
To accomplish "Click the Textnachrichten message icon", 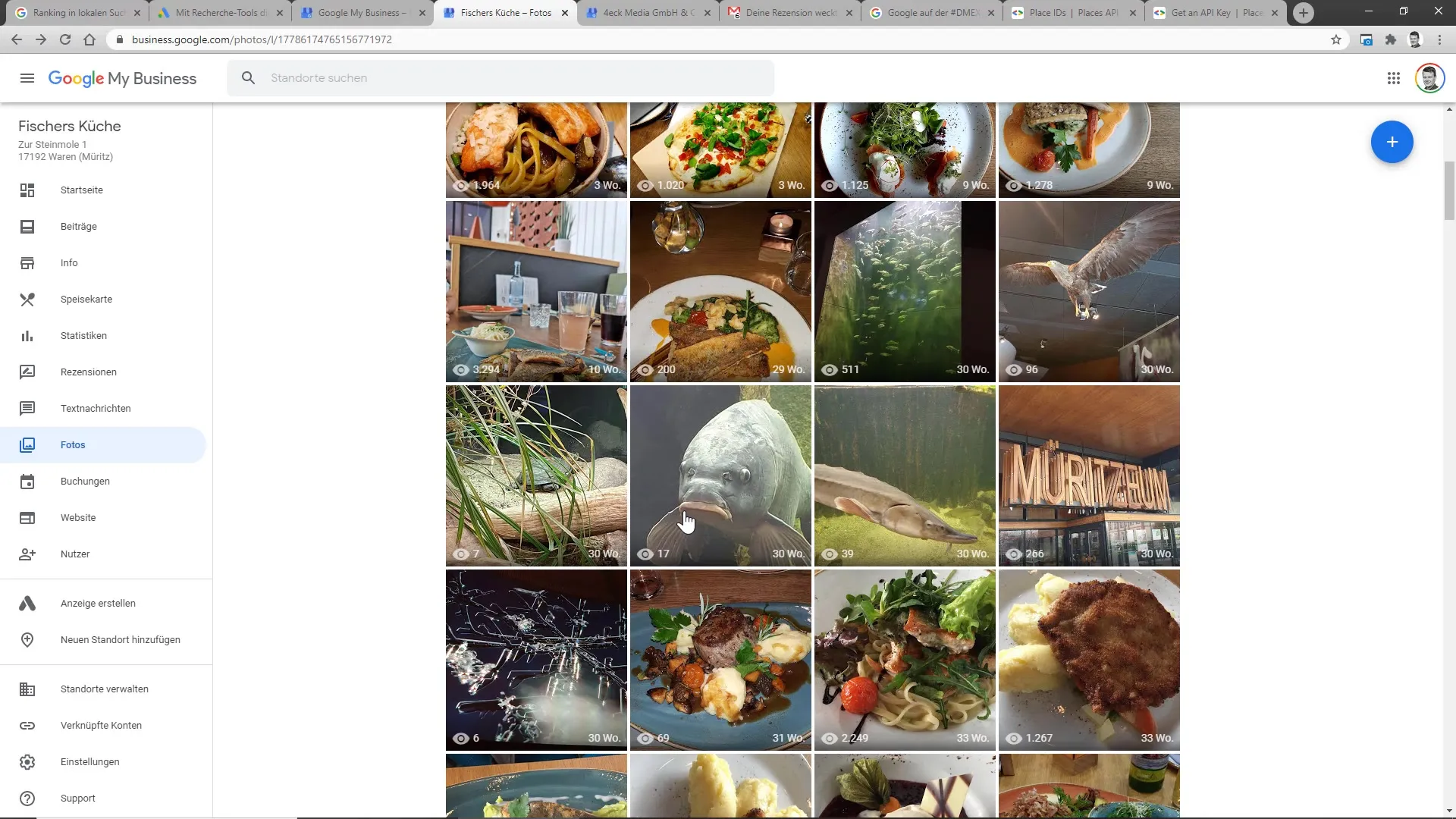I will [x=27, y=409].
